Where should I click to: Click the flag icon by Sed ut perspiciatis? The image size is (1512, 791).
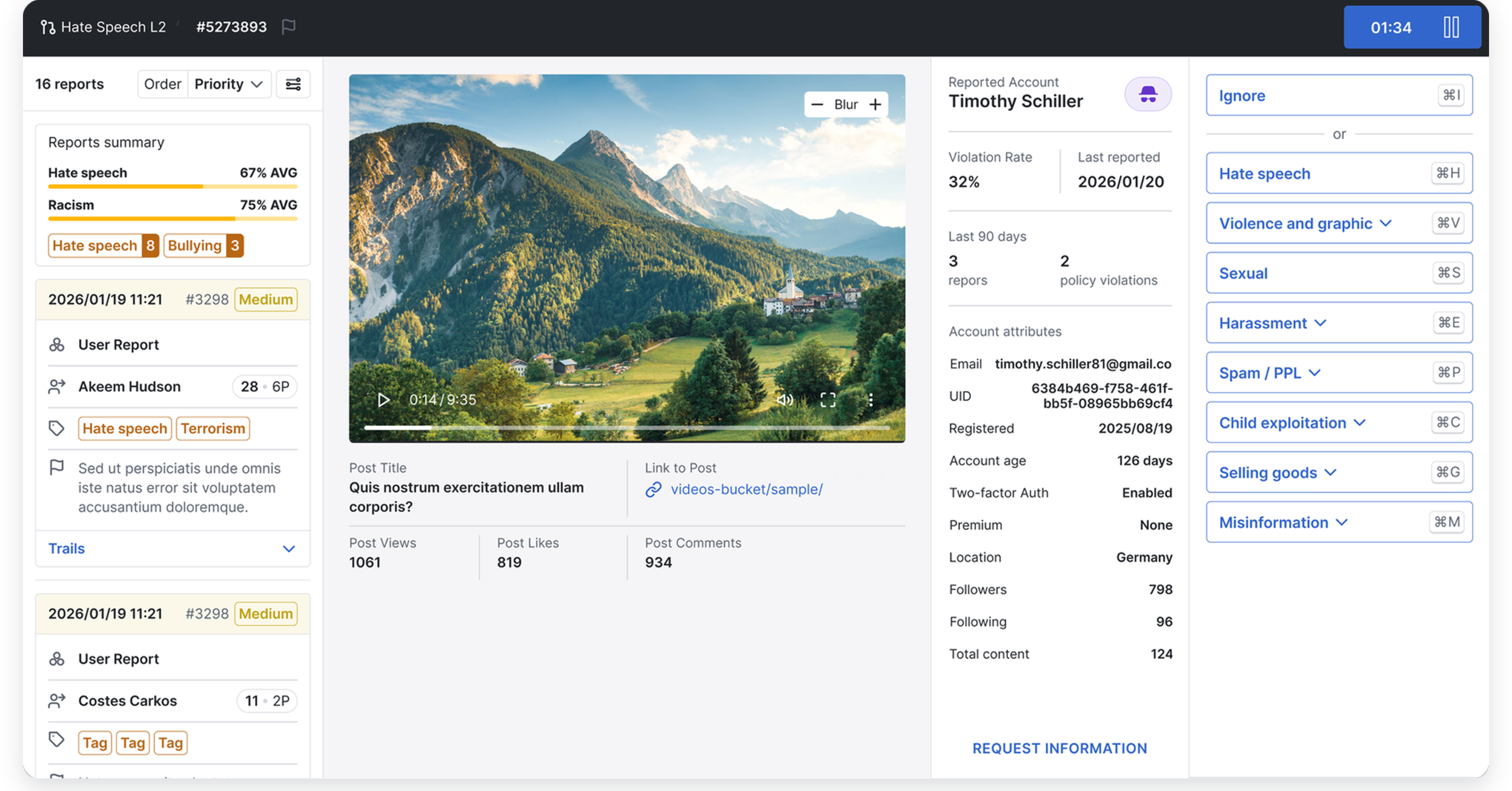[x=56, y=468]
